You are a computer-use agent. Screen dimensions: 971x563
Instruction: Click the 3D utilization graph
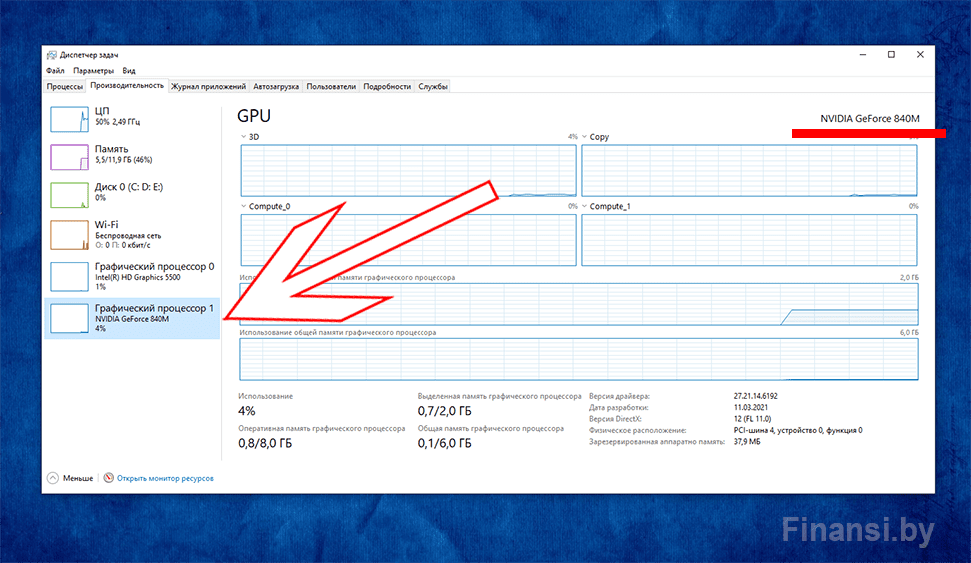[x=408, y=170]
